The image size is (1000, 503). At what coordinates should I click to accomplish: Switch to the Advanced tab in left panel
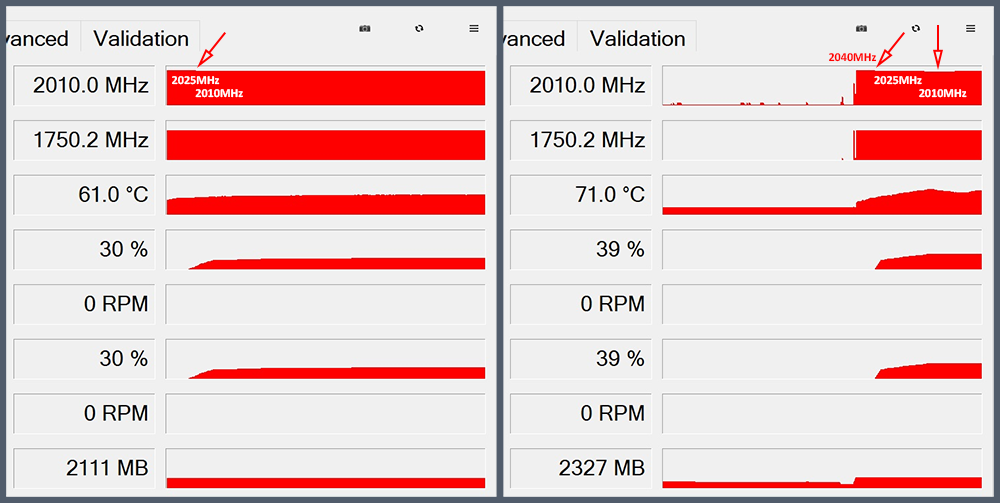tap(36, 39)
